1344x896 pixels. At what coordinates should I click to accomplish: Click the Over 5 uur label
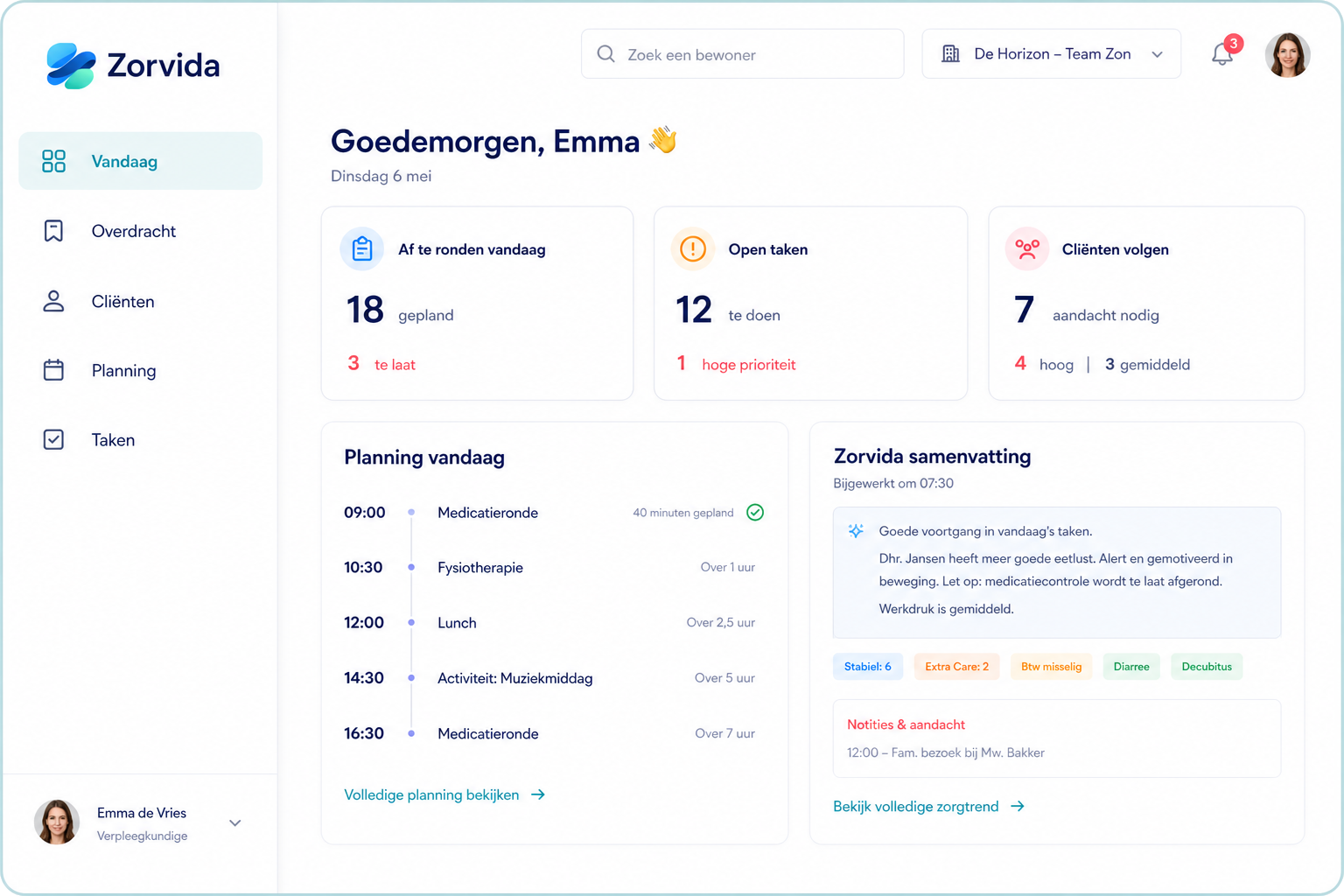pyautogui.click(x=724, y=678)
